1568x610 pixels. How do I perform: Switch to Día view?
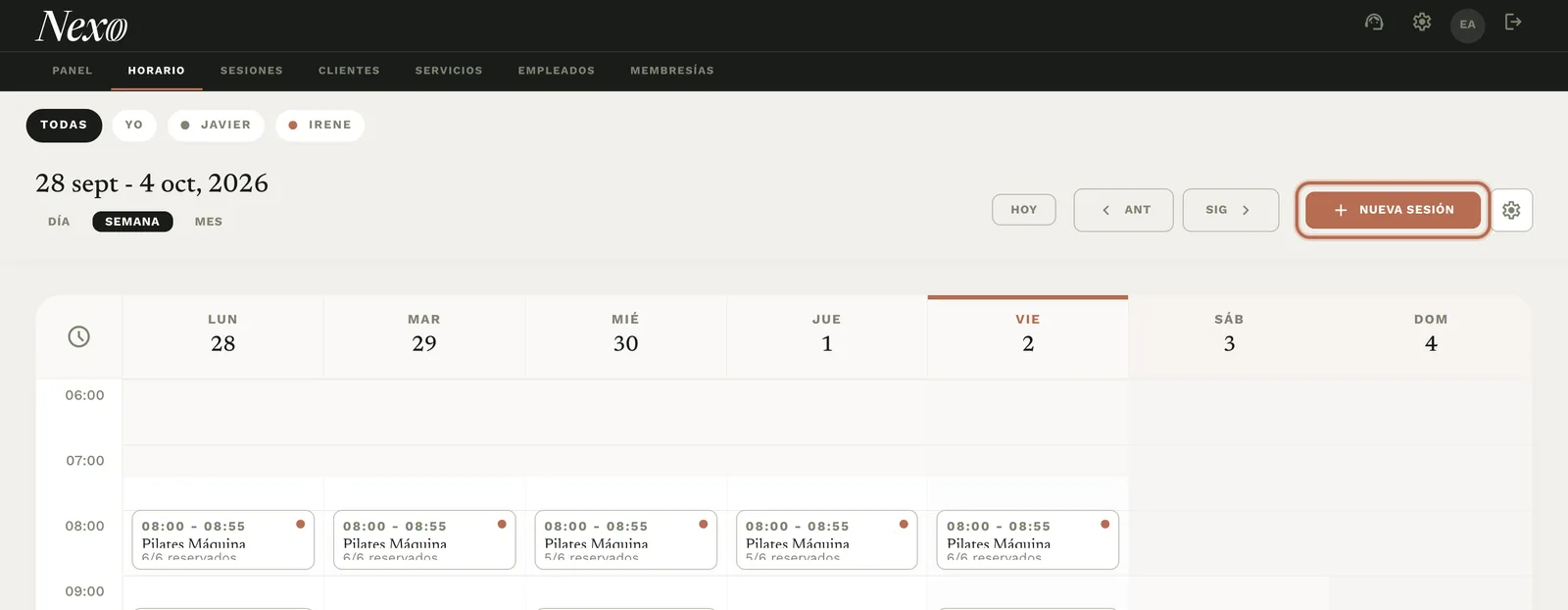coord(59,222)
